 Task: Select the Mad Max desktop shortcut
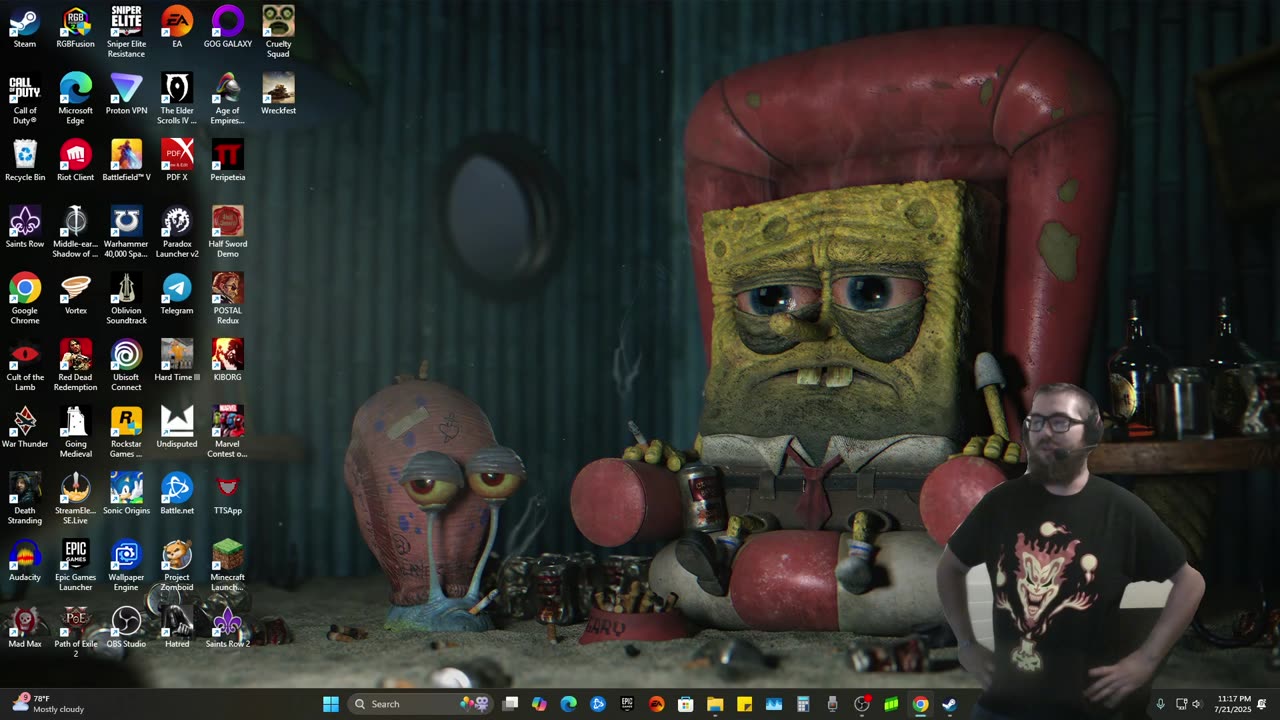coord(25,628)
